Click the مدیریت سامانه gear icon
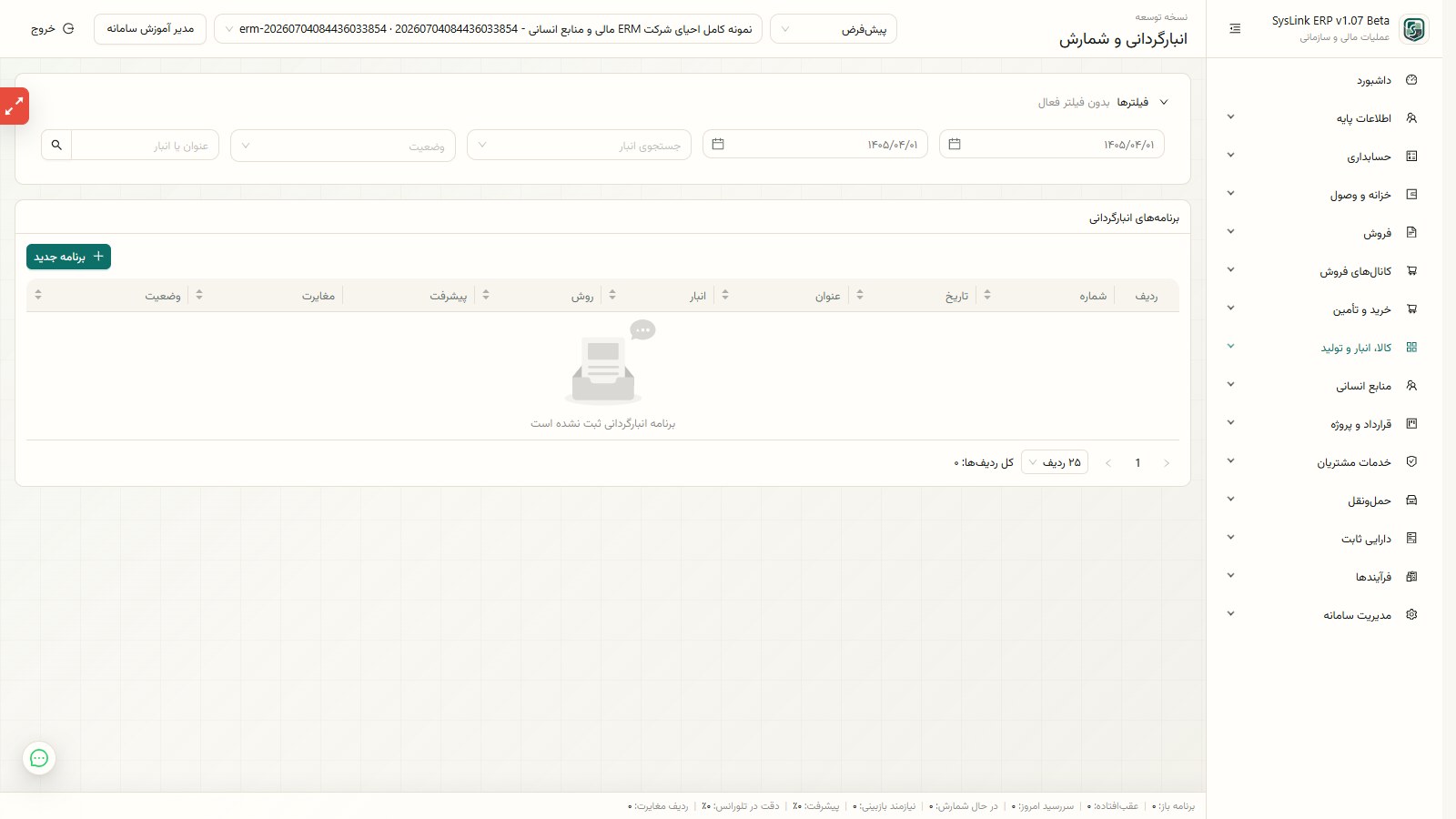The image size is (1456, 819). pos(1411,615)
